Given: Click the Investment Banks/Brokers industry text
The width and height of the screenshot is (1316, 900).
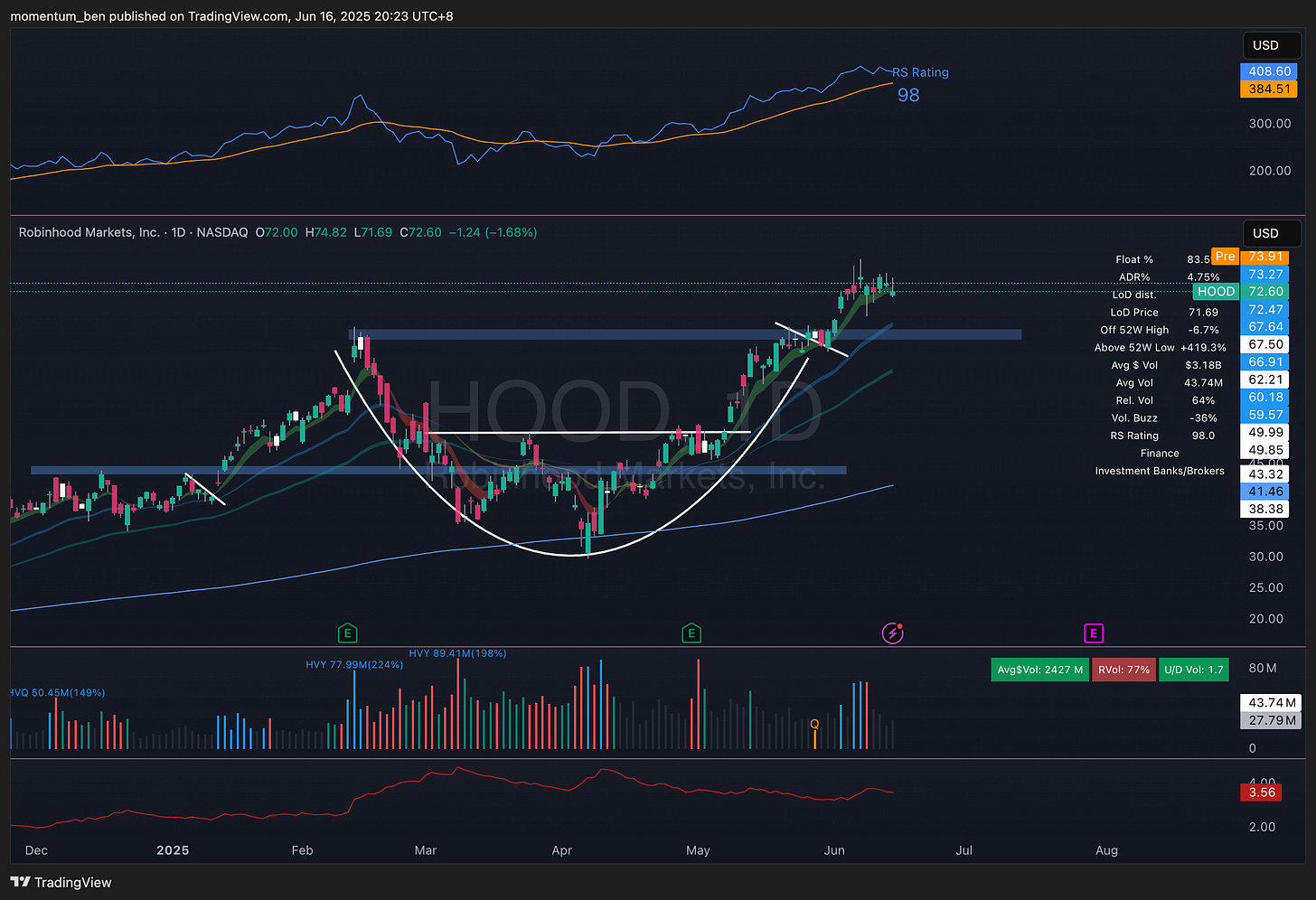Looking at the screenshot, I should (1160, 471).
